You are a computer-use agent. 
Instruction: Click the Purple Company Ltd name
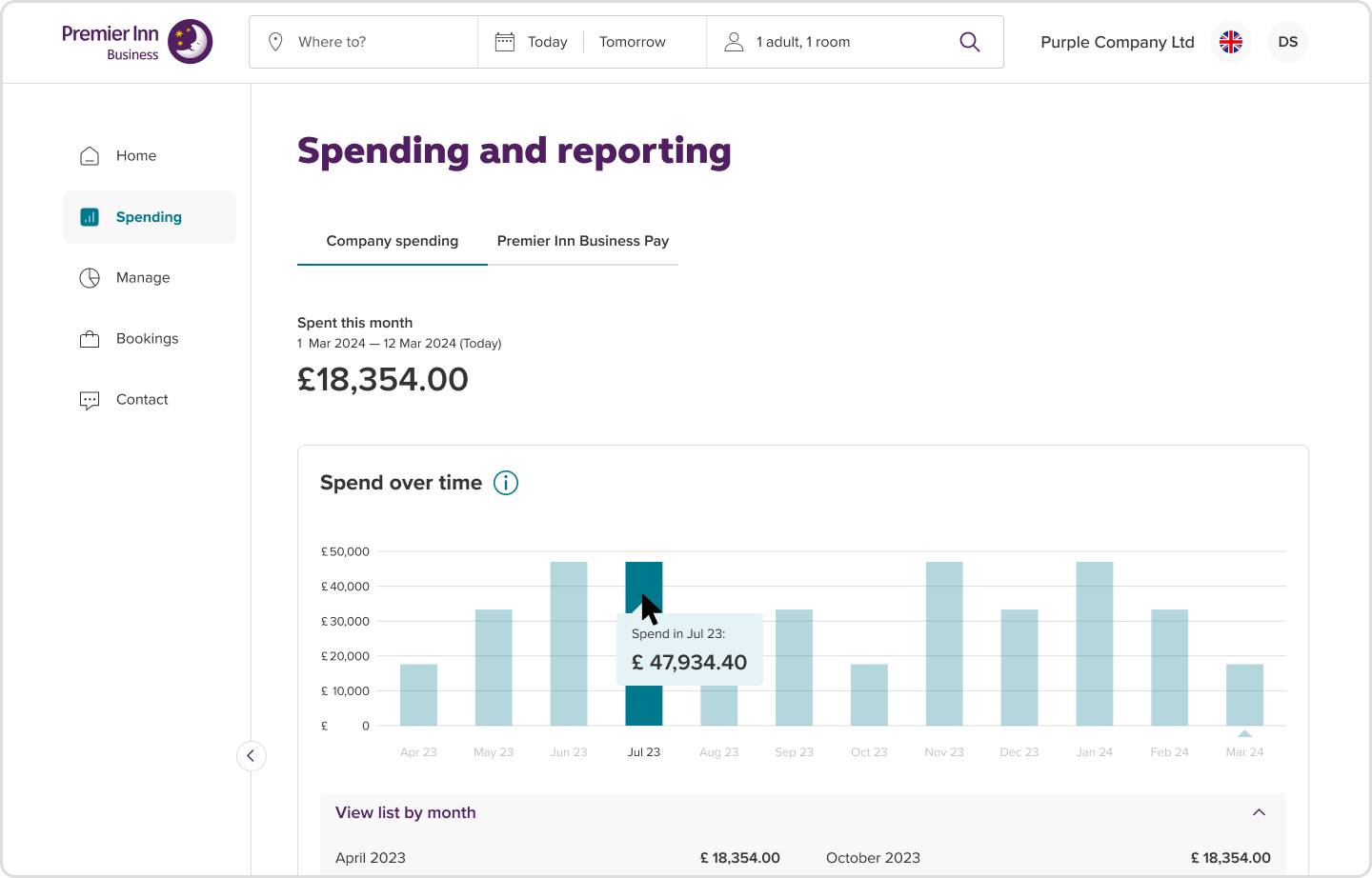coord(1118,42)
